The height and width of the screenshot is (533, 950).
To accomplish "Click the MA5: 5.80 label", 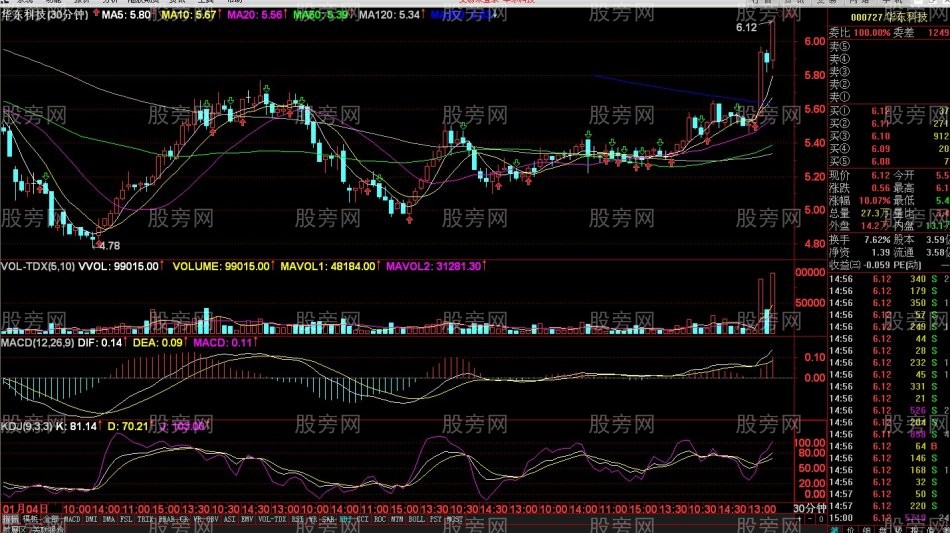I will coord(126,15).
